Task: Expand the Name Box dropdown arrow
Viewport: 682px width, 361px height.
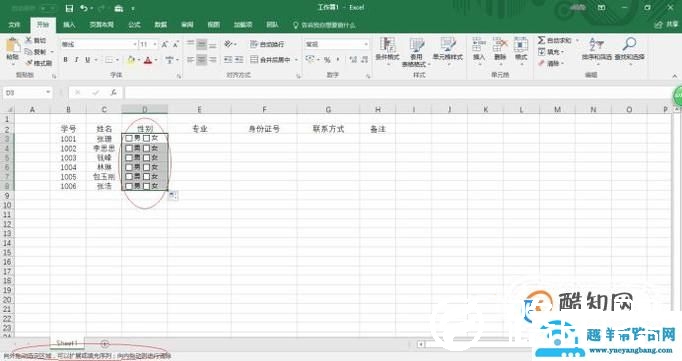Action: coord(47,93)
